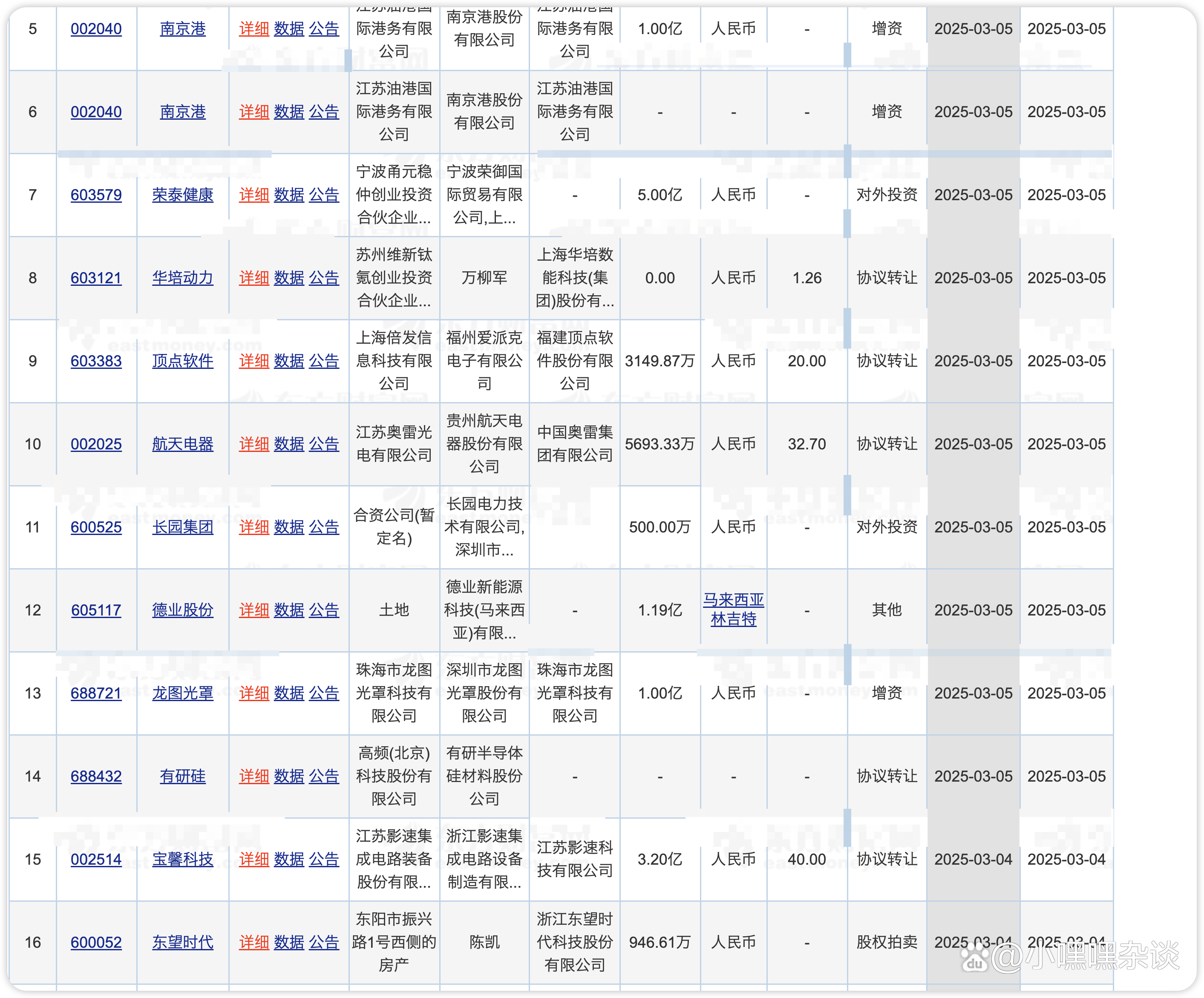Click 公告 link in row 14 有研硅
The image size is (1204, 998).
point(324,776)
